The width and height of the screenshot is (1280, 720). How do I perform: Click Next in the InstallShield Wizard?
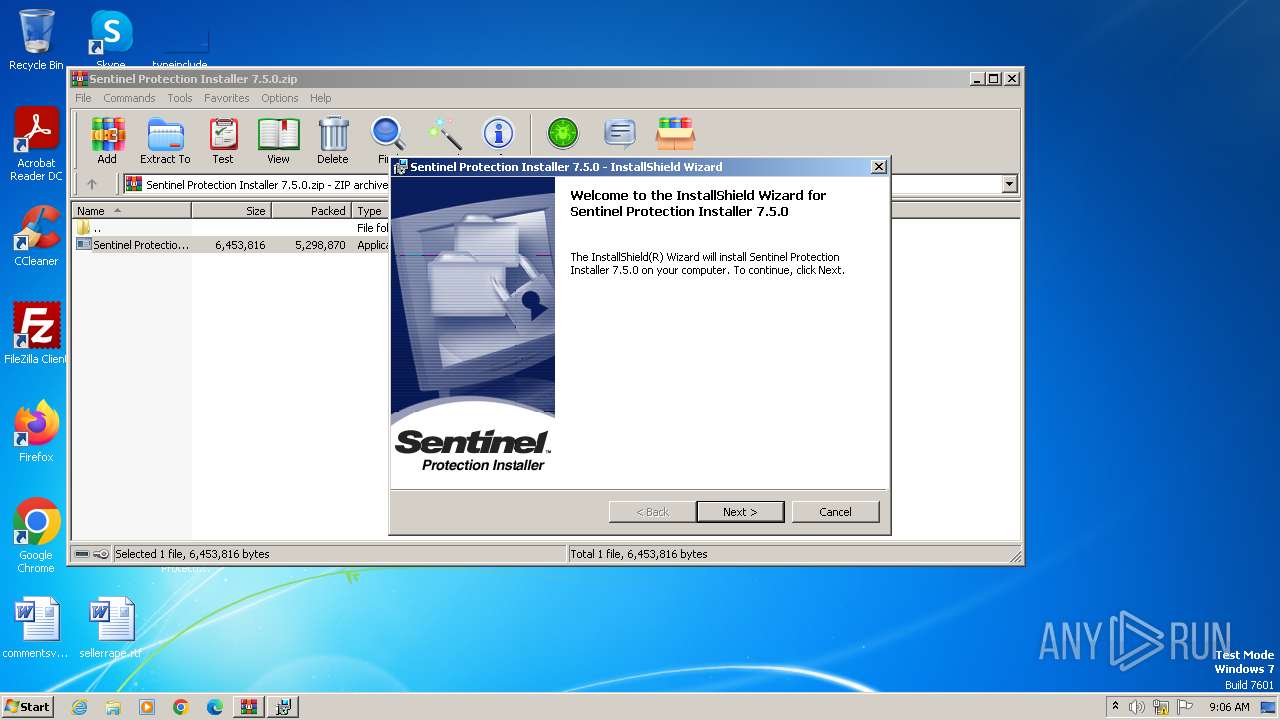740,511
